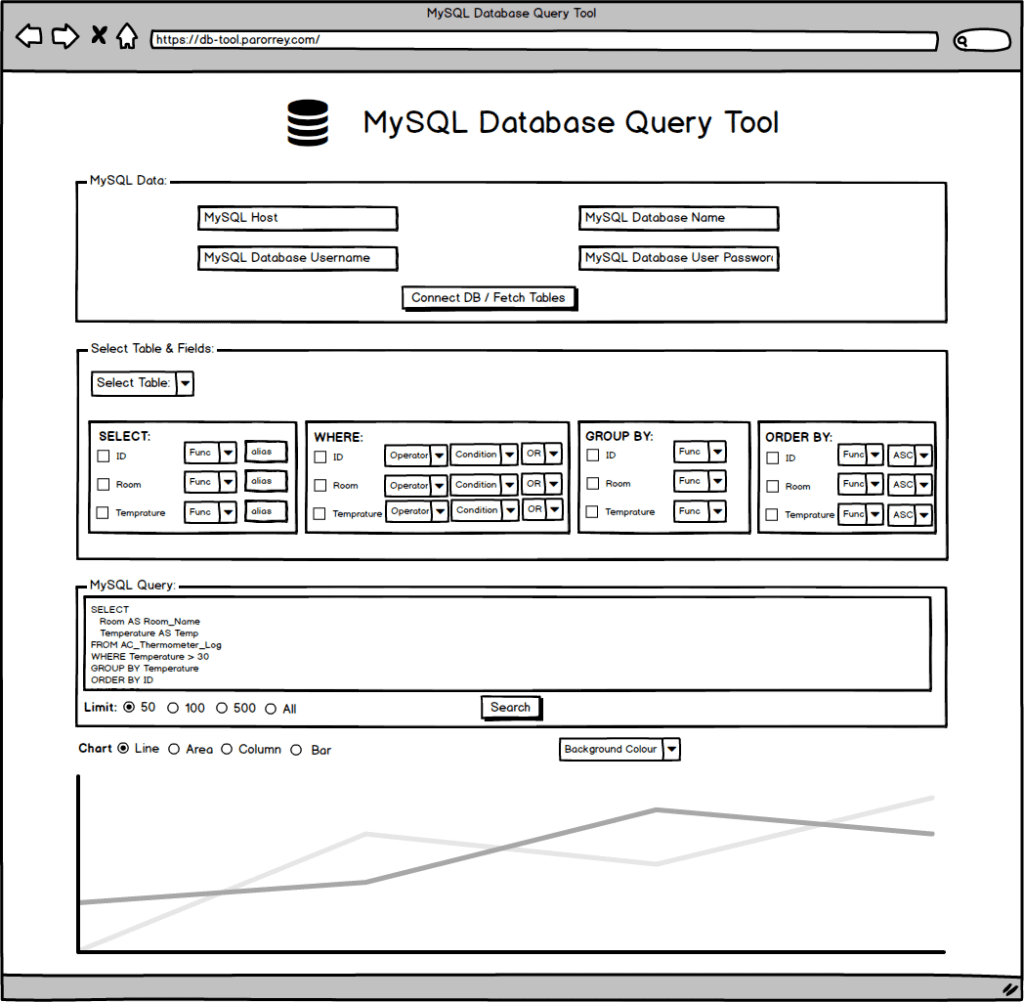Click alias field for SELECT ID row
The image size is (1024, 1002).
[266, 452]
